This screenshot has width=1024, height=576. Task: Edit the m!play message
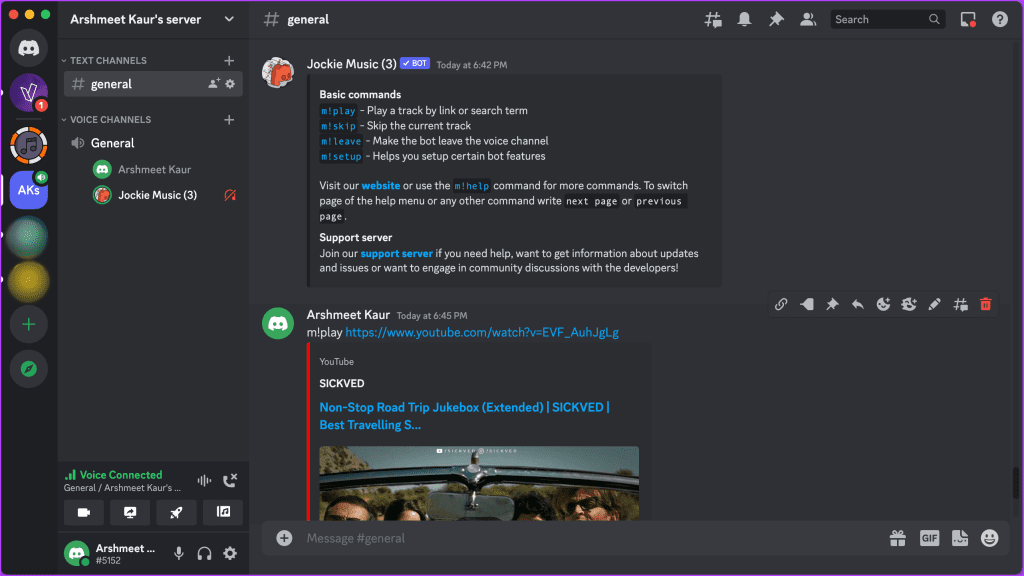pos(935,304)
